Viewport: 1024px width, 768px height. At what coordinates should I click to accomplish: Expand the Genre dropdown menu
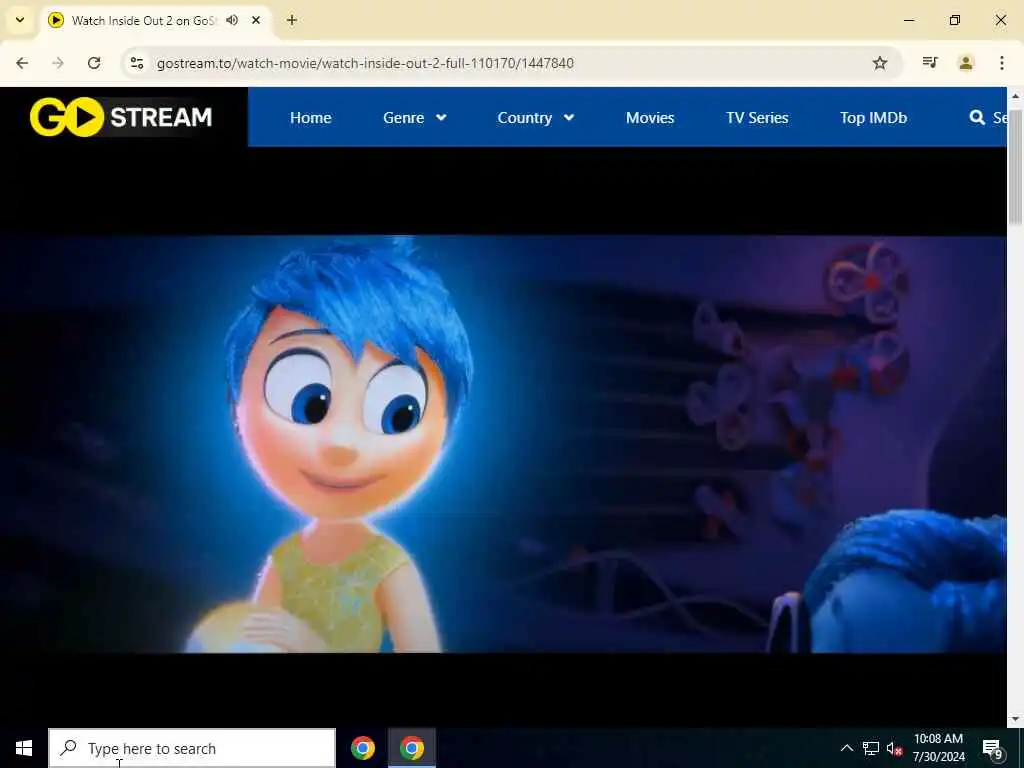coord(415,118)
